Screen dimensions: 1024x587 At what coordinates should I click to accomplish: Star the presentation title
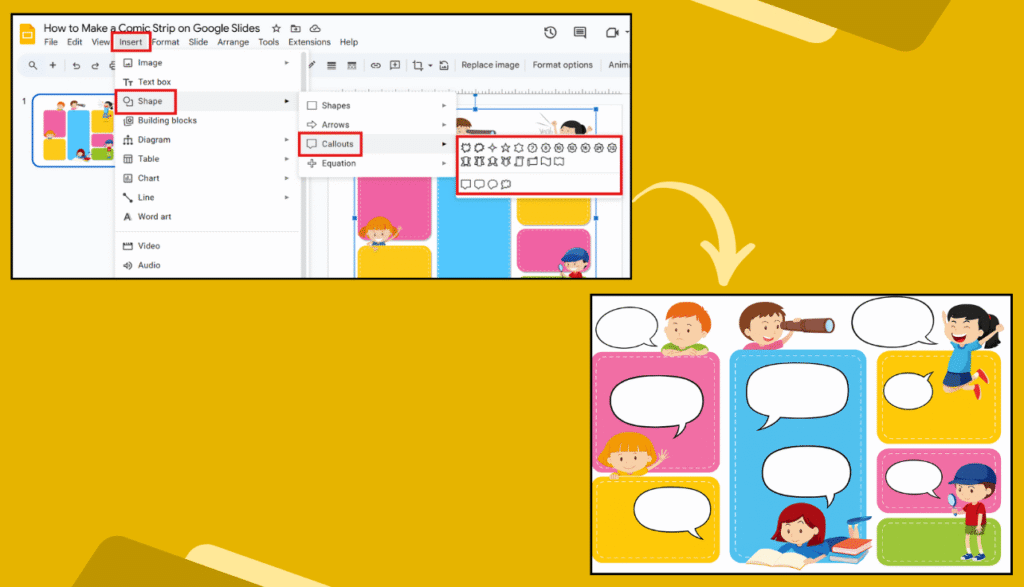click(x=276, y=28)
